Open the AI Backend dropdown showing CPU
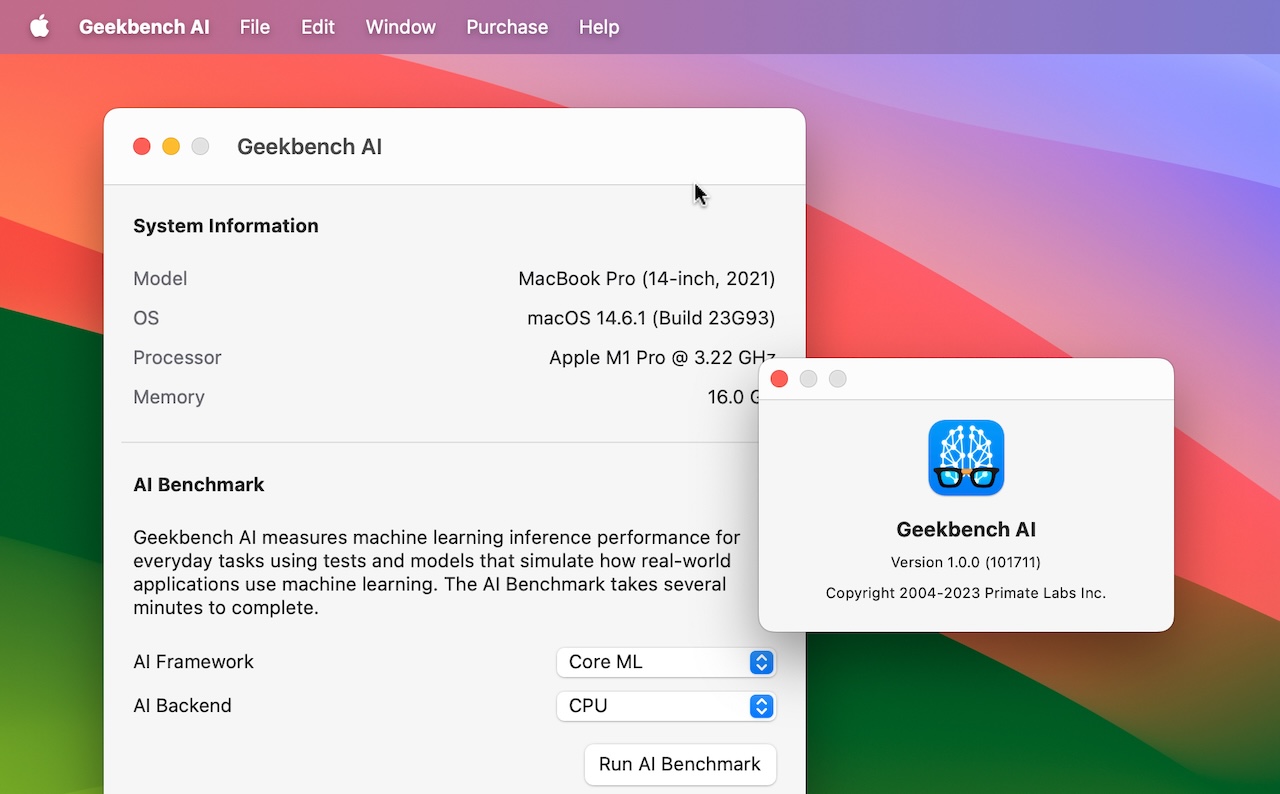The height and width of the screenshot is (794, 1280). pyautogui.click(x=666, y=706)
